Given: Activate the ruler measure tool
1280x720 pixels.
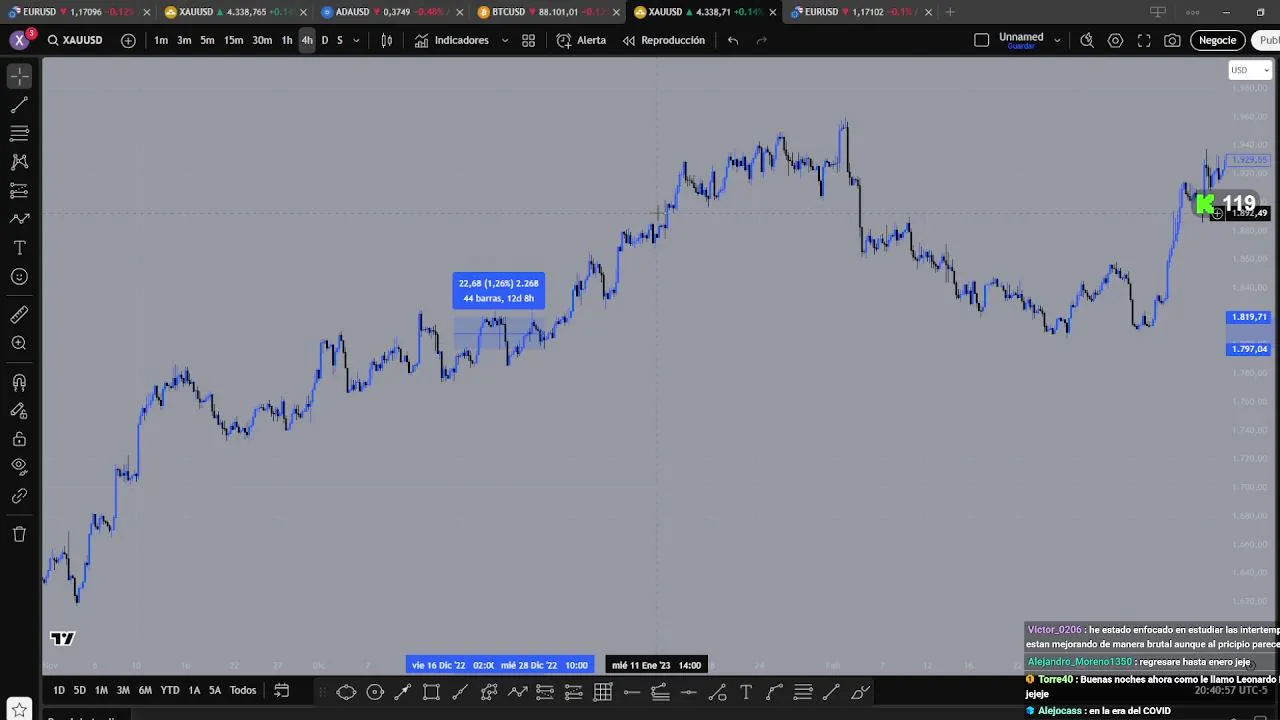Looking at the screenshot, I should tap(19, 315).
